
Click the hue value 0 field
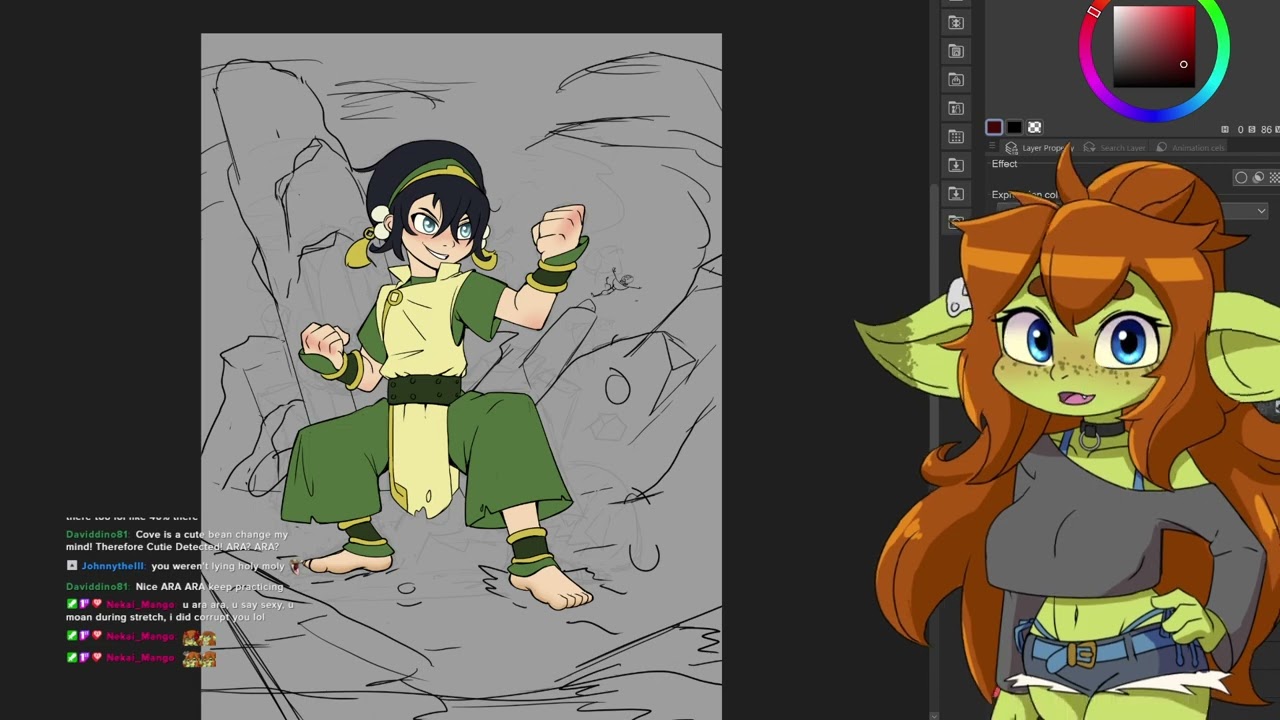point(1241,130)
